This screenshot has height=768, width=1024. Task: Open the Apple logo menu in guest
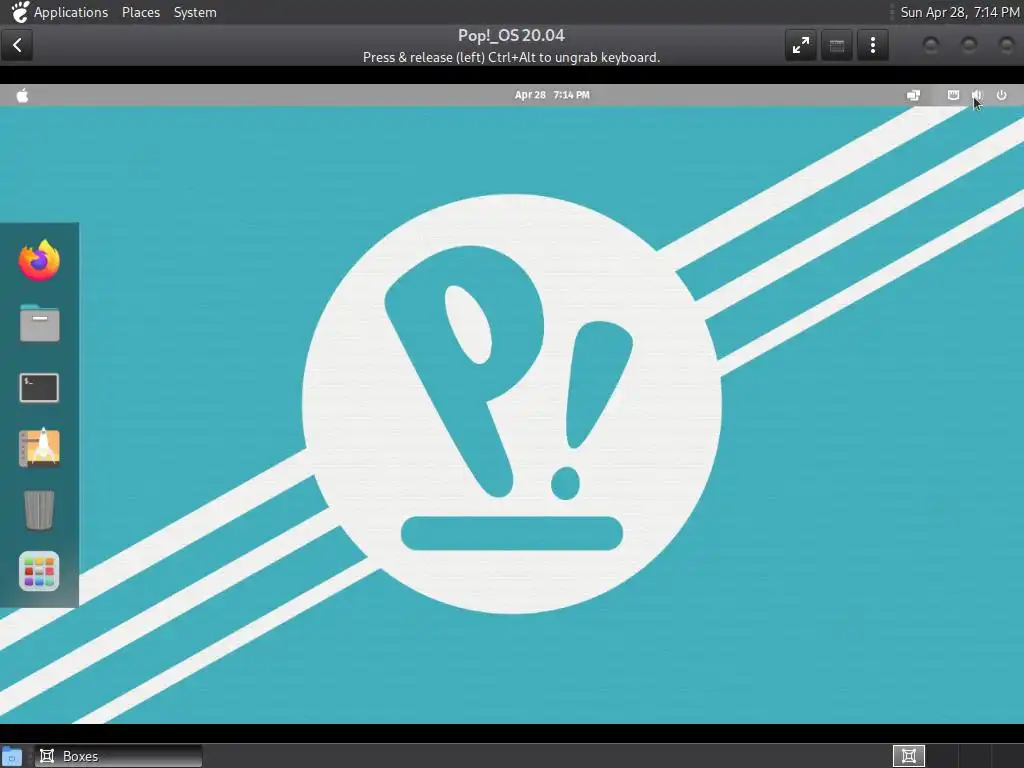click(22, 95)
